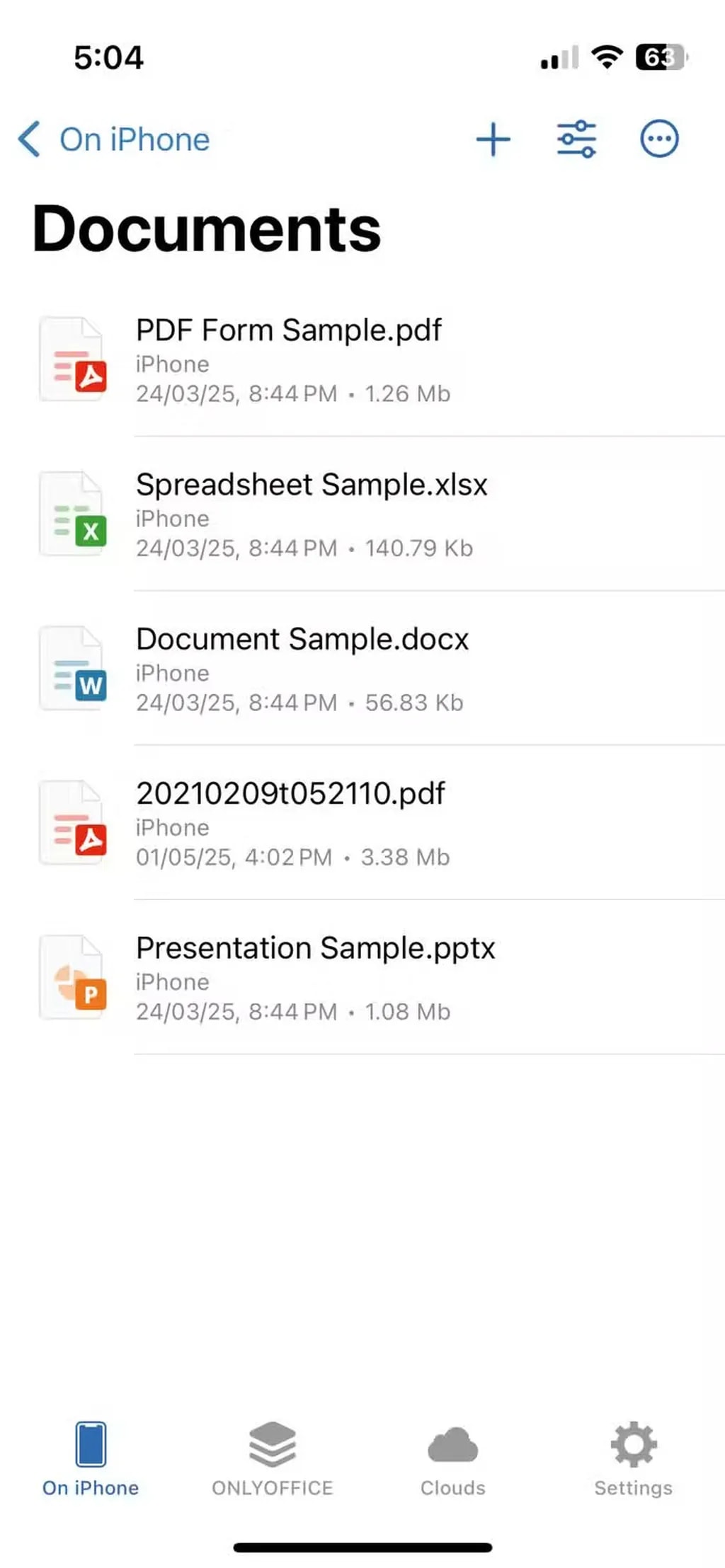Viewport: 725px width, 1568px height.
Task: Tap the Spreadsheet Sample xlsx file icon
Action: [72, 513]
